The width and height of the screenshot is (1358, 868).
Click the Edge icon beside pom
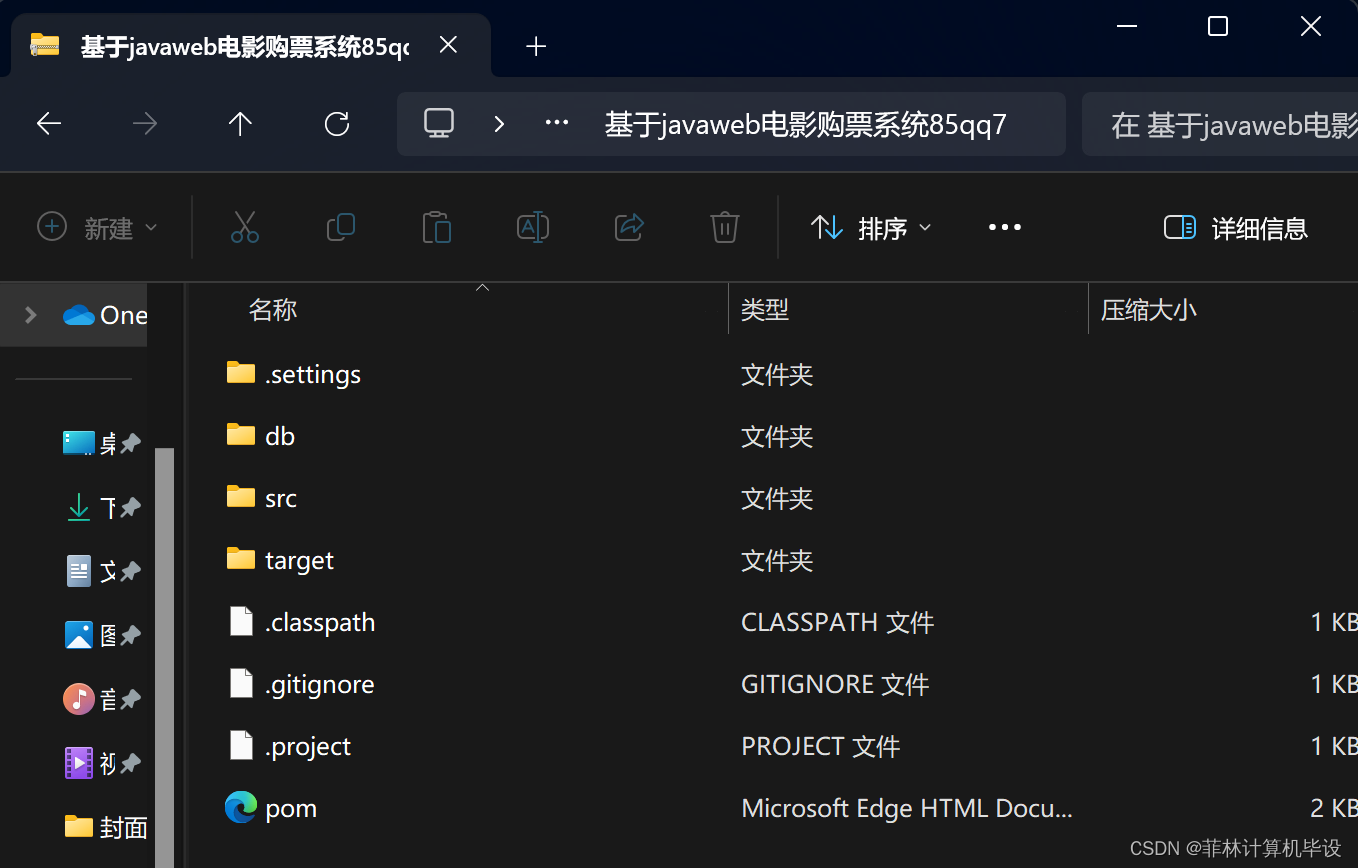(x=241, y=808)
